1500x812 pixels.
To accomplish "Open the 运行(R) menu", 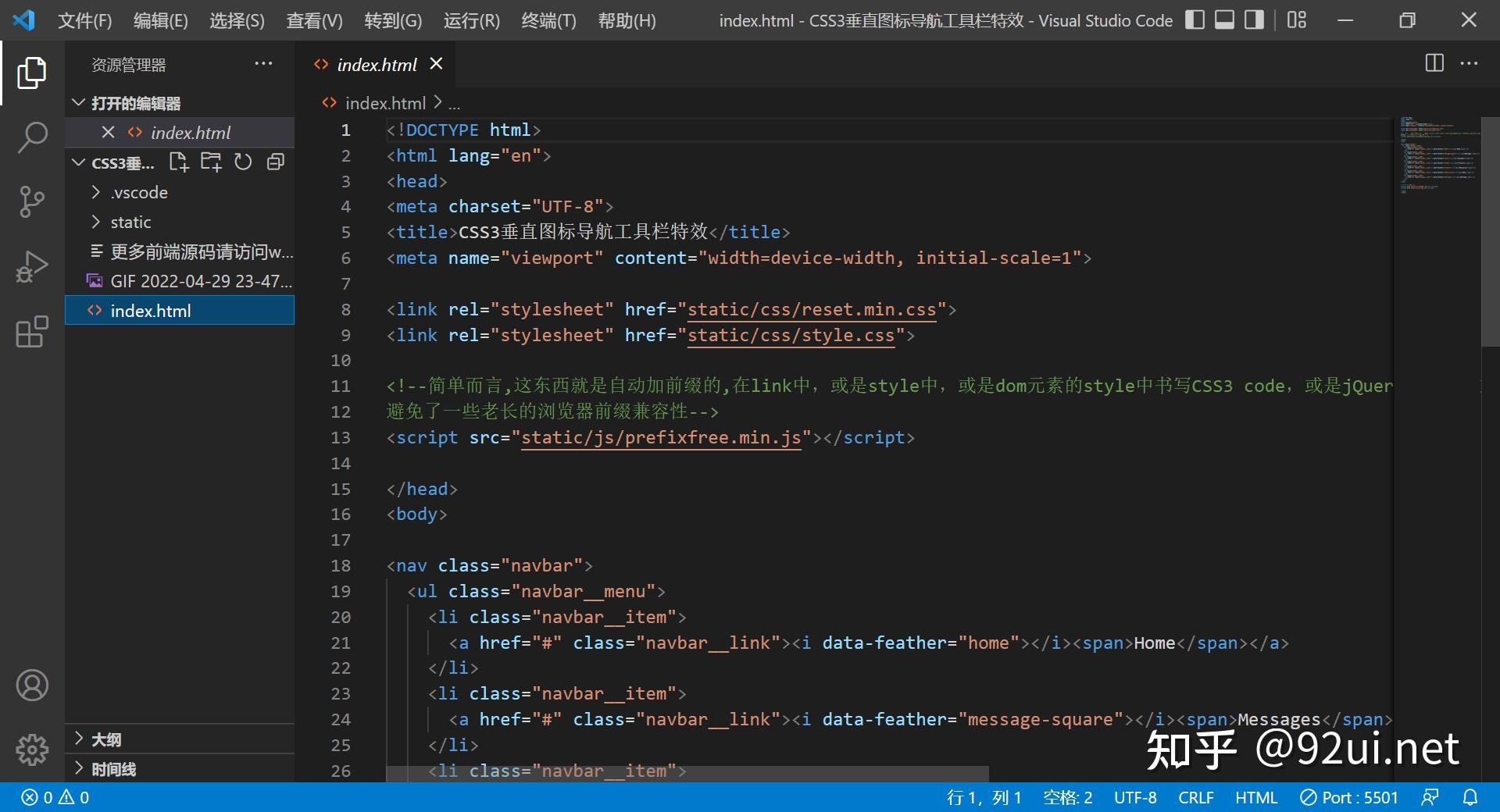I will tap(471, 20).
